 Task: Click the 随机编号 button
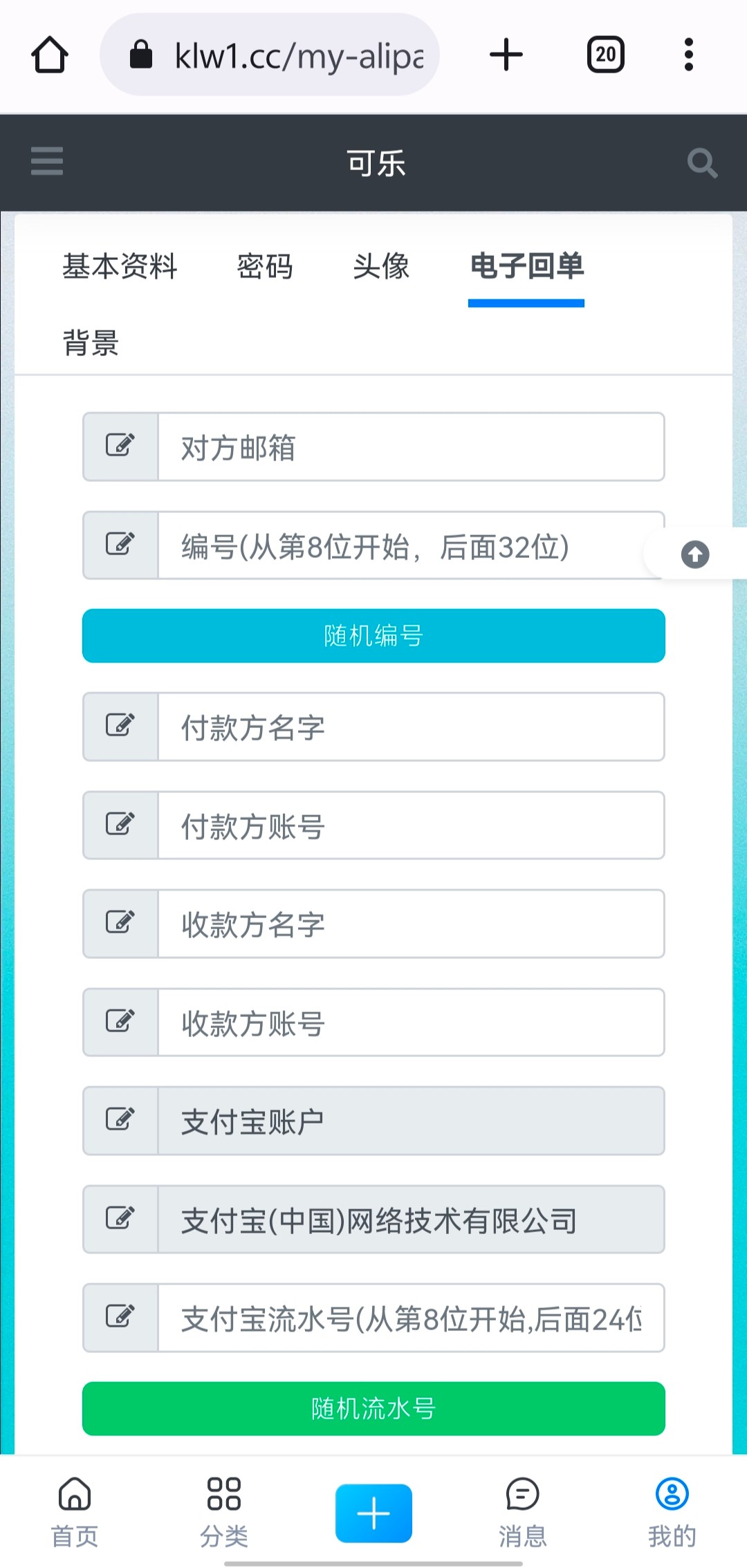click(373, 635)
